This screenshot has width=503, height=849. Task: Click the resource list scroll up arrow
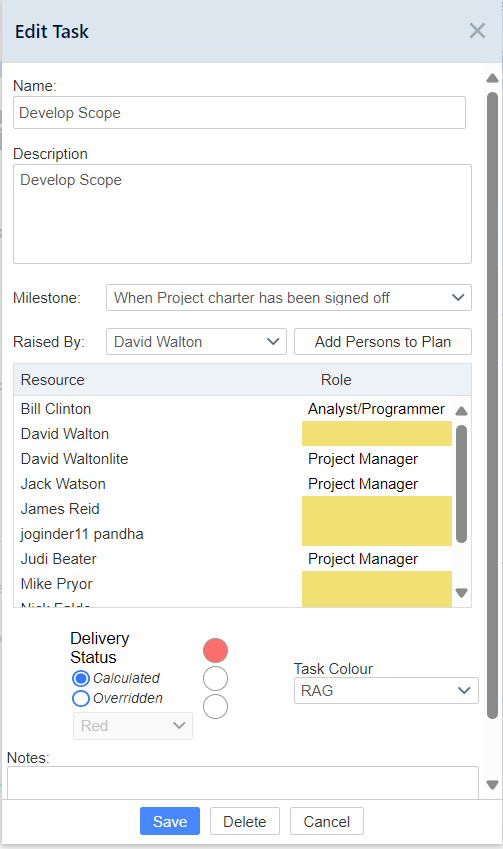pyautogui.click(x=461, y=411)
